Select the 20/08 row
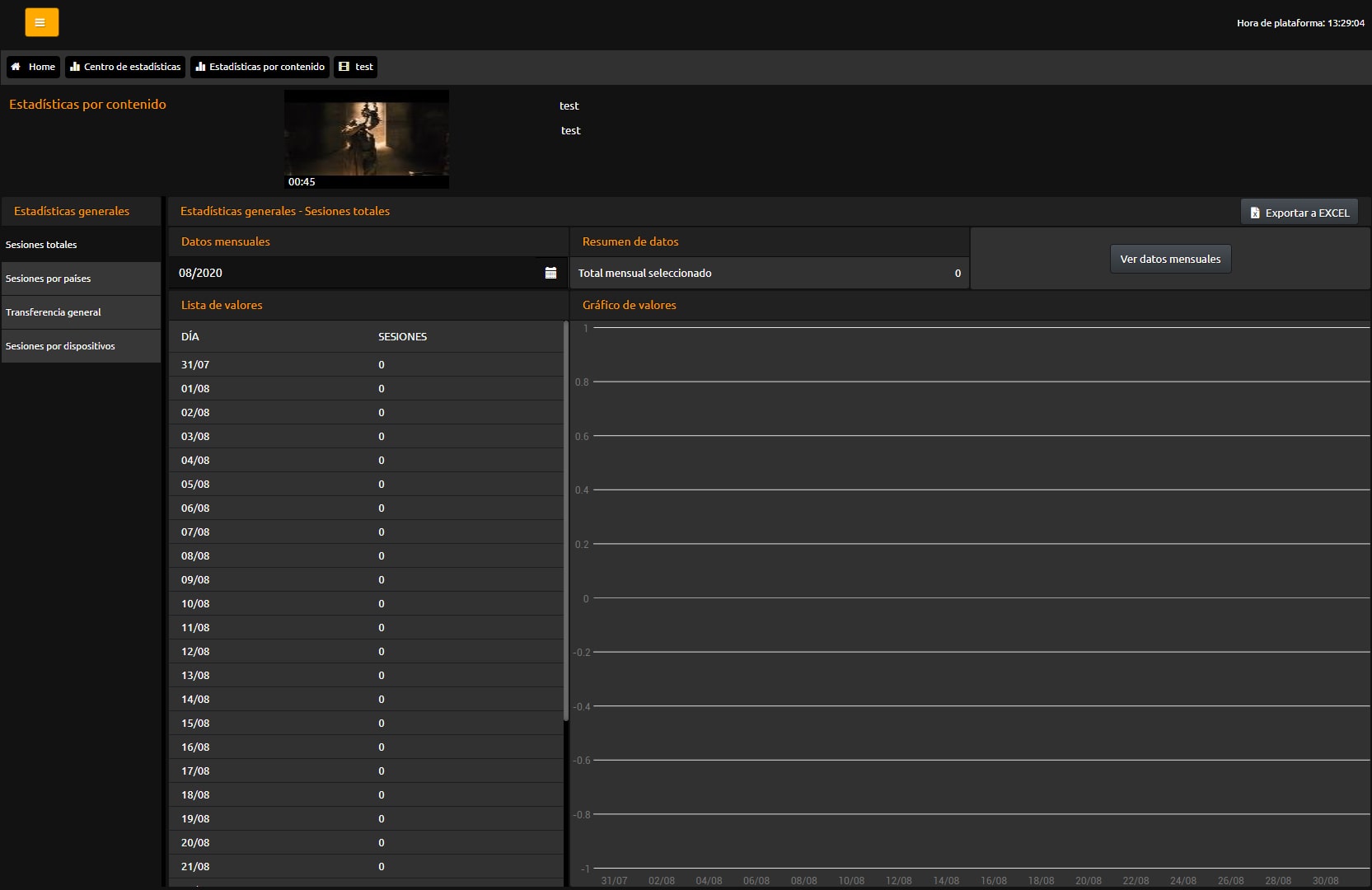 [x=366, y=842]
